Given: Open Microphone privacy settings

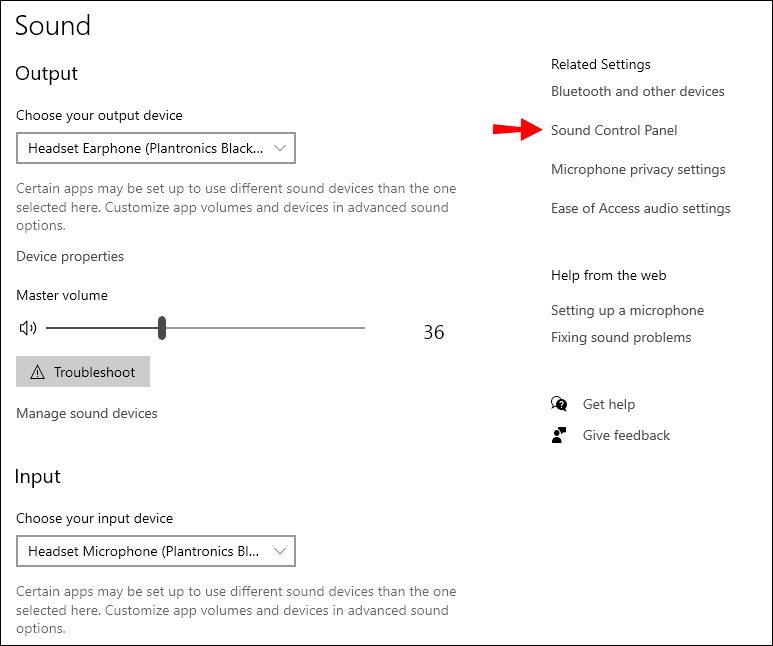Looking at the screenshot, I should click(638, 169).
